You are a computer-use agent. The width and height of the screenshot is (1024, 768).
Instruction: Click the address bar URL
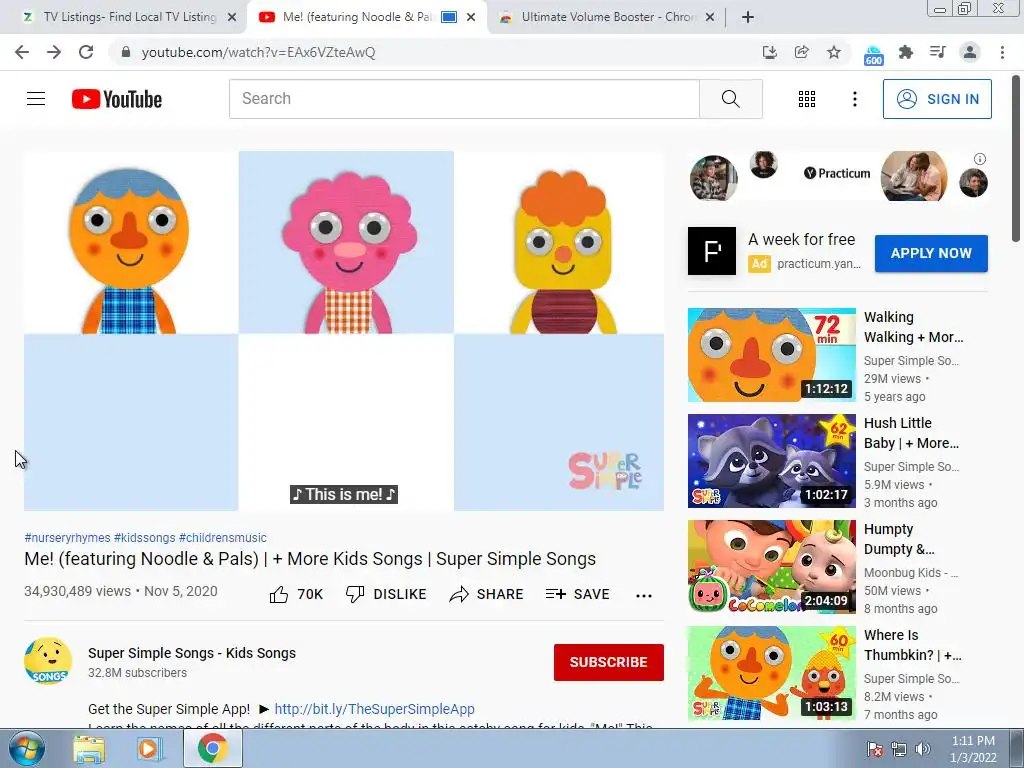point(259,52)
